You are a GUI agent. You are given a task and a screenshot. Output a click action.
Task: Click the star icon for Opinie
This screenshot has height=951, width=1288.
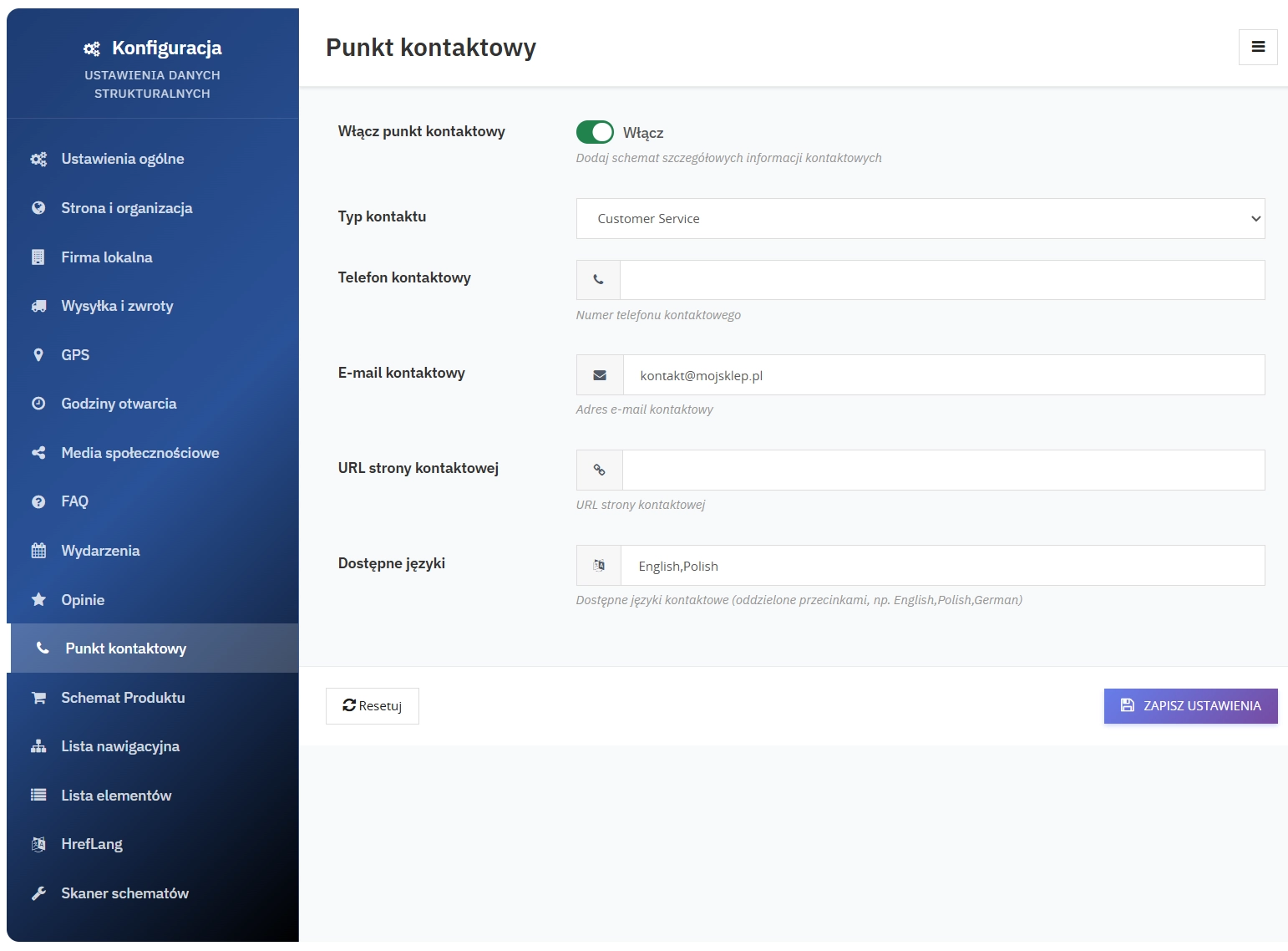(x=38, y=599)
